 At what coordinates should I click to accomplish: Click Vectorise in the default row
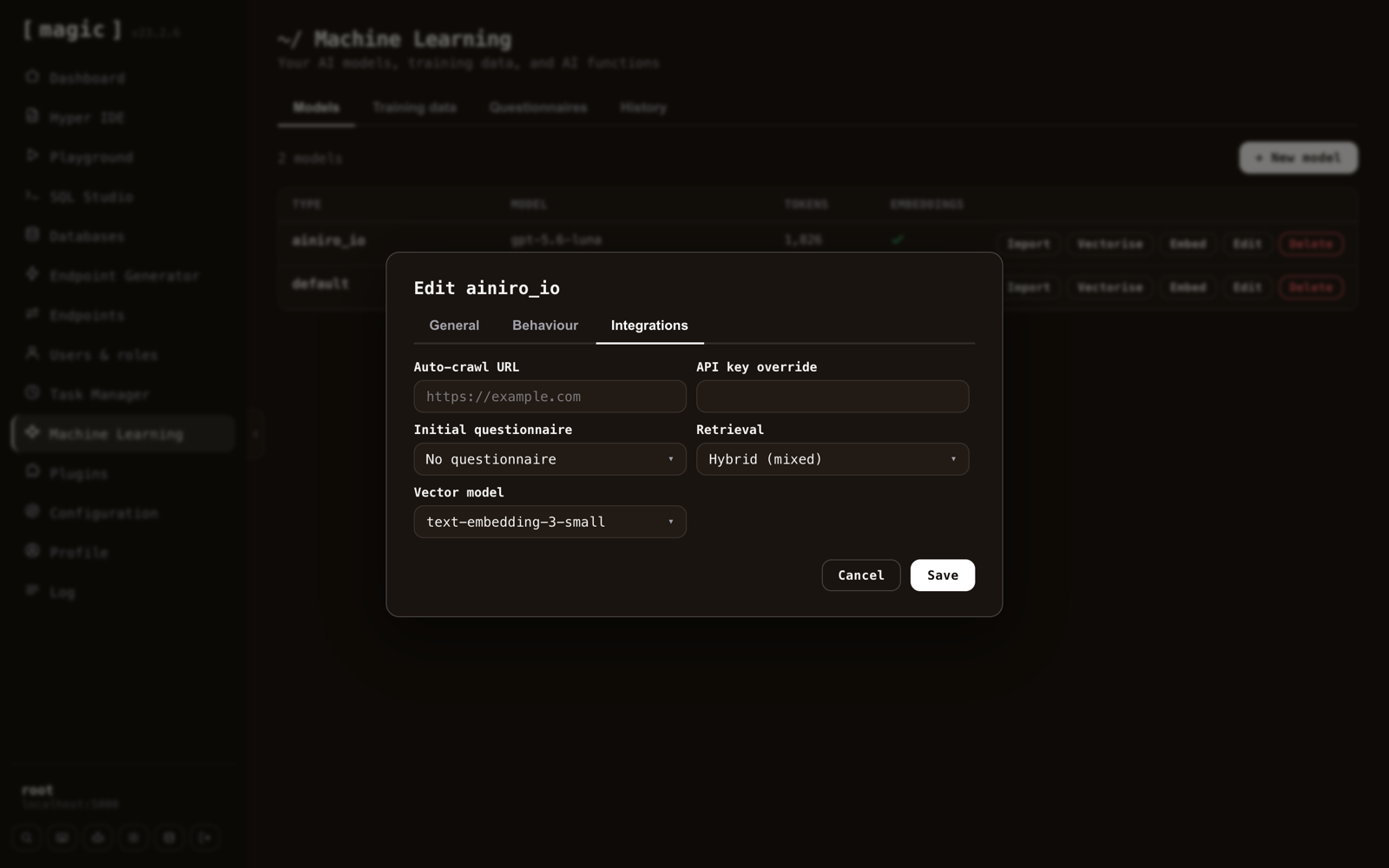point(1110,287)
